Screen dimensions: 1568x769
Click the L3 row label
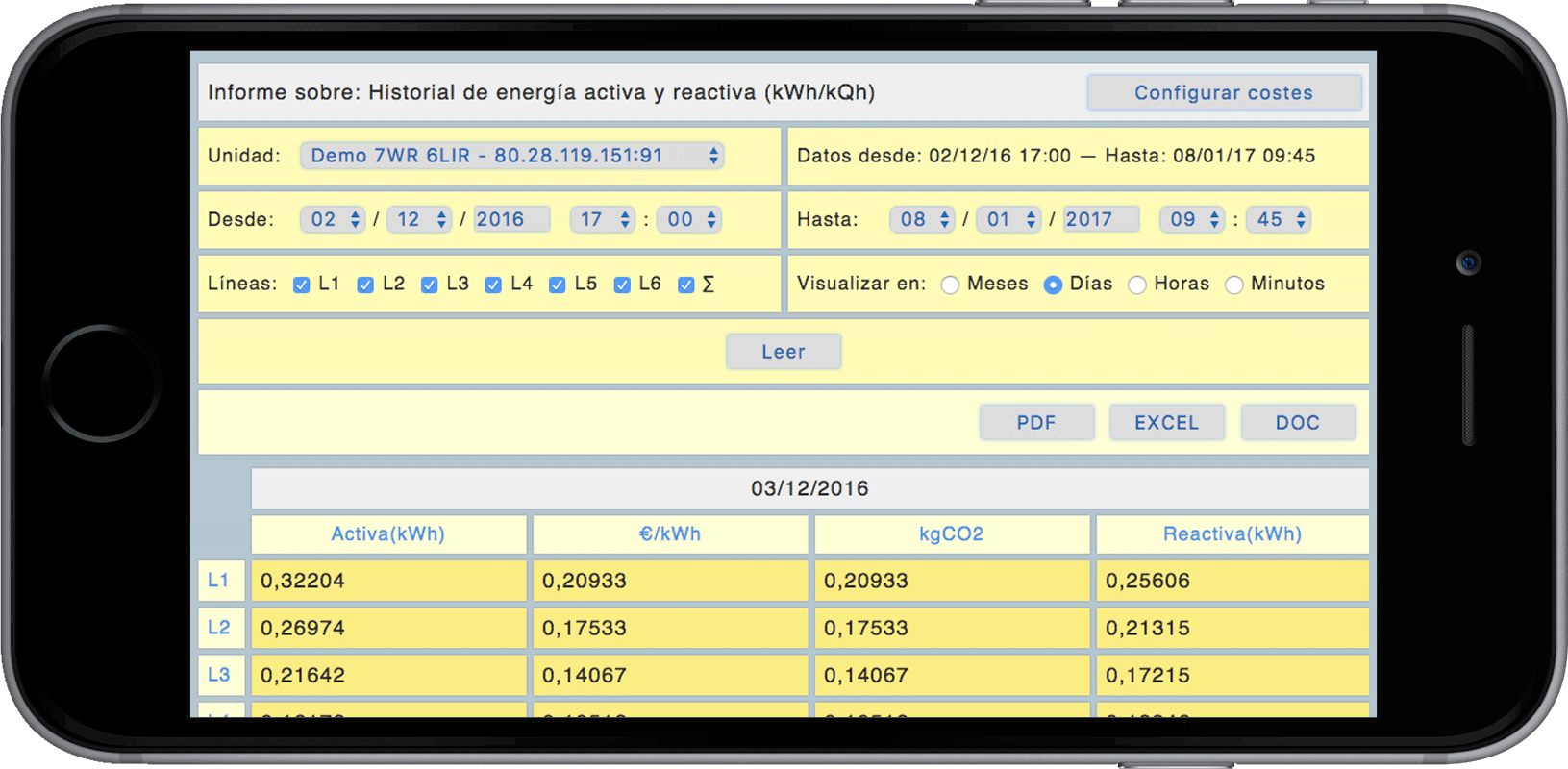point(220,675)
